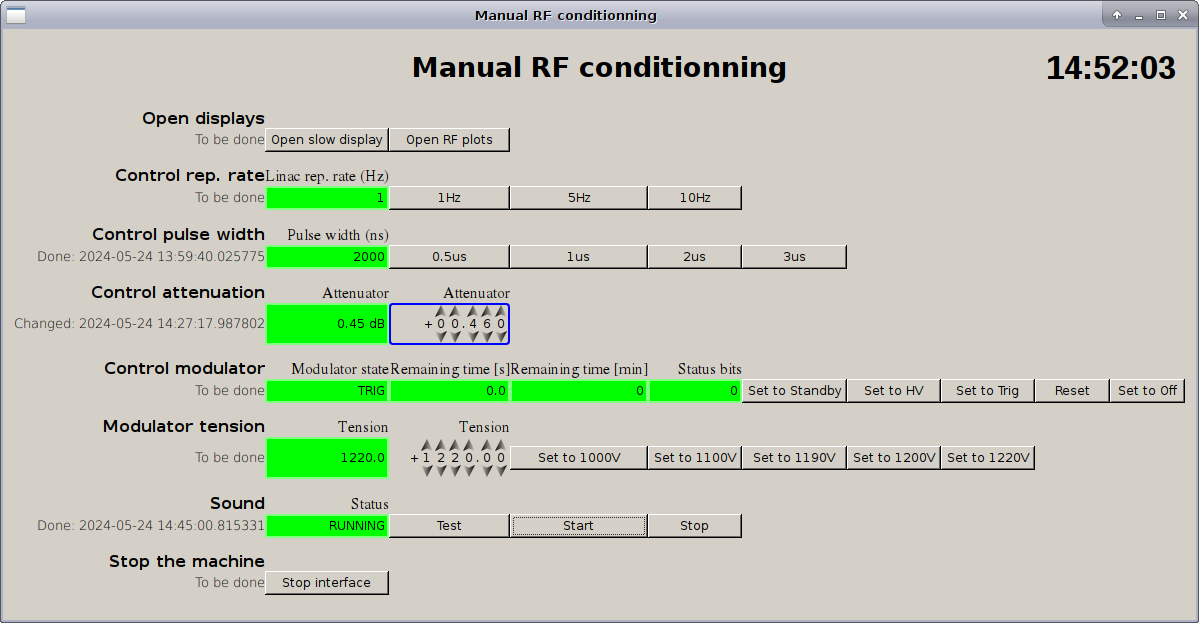Click up arrow above Tension leading digit 1
The width and height of the screenshot is (1199, 623).
pos(427,445)
